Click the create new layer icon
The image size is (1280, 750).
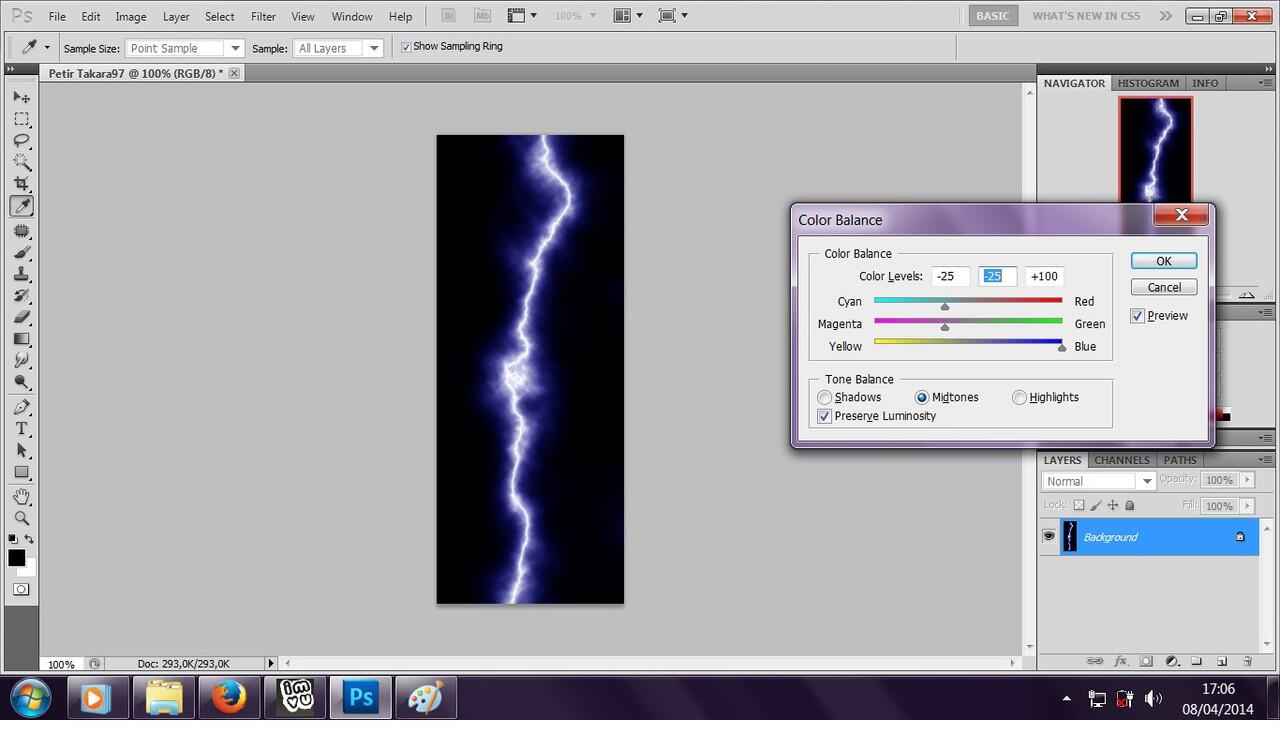1222,661
